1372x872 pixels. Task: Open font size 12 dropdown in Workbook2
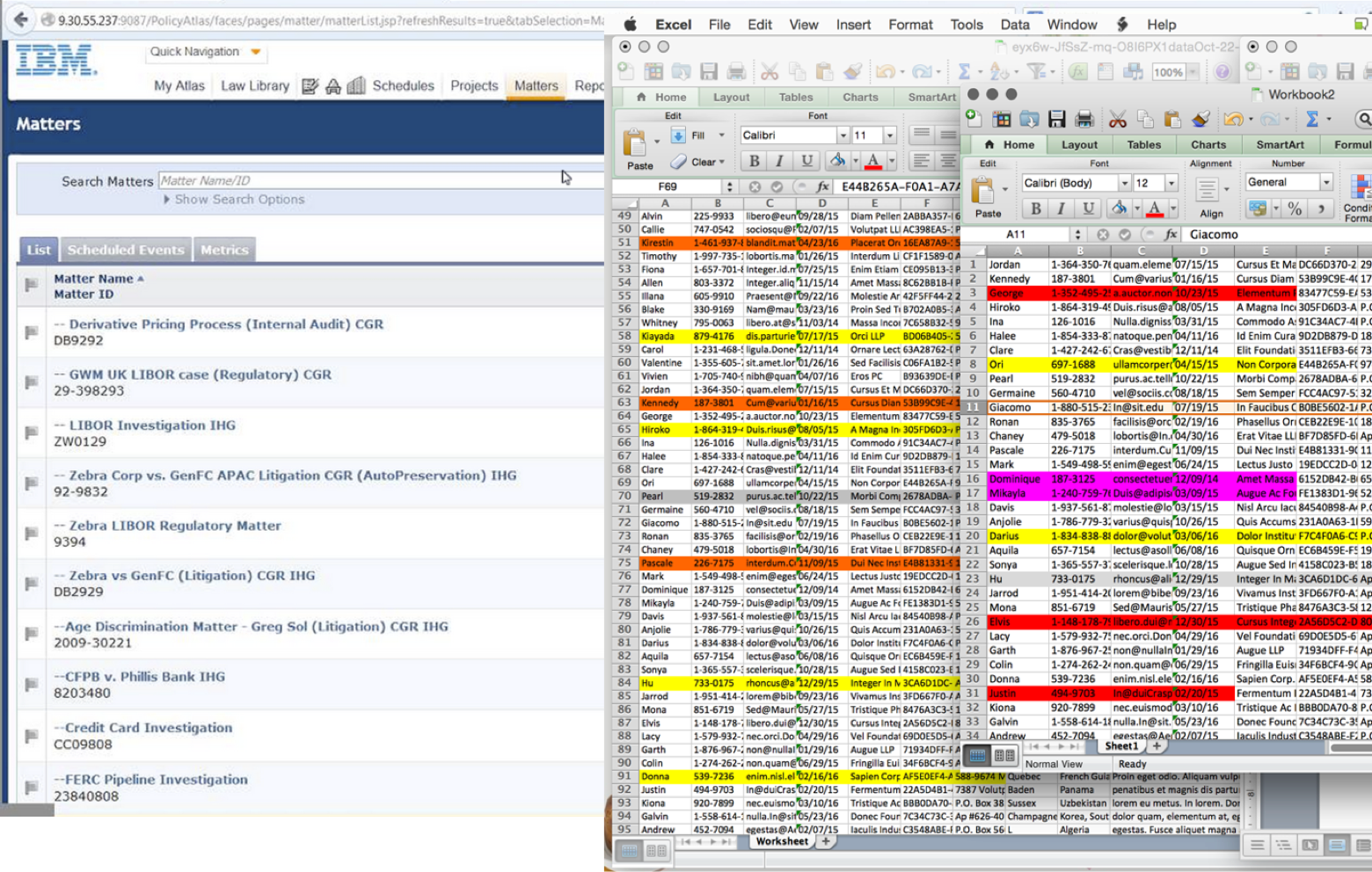pos(1171,183)
